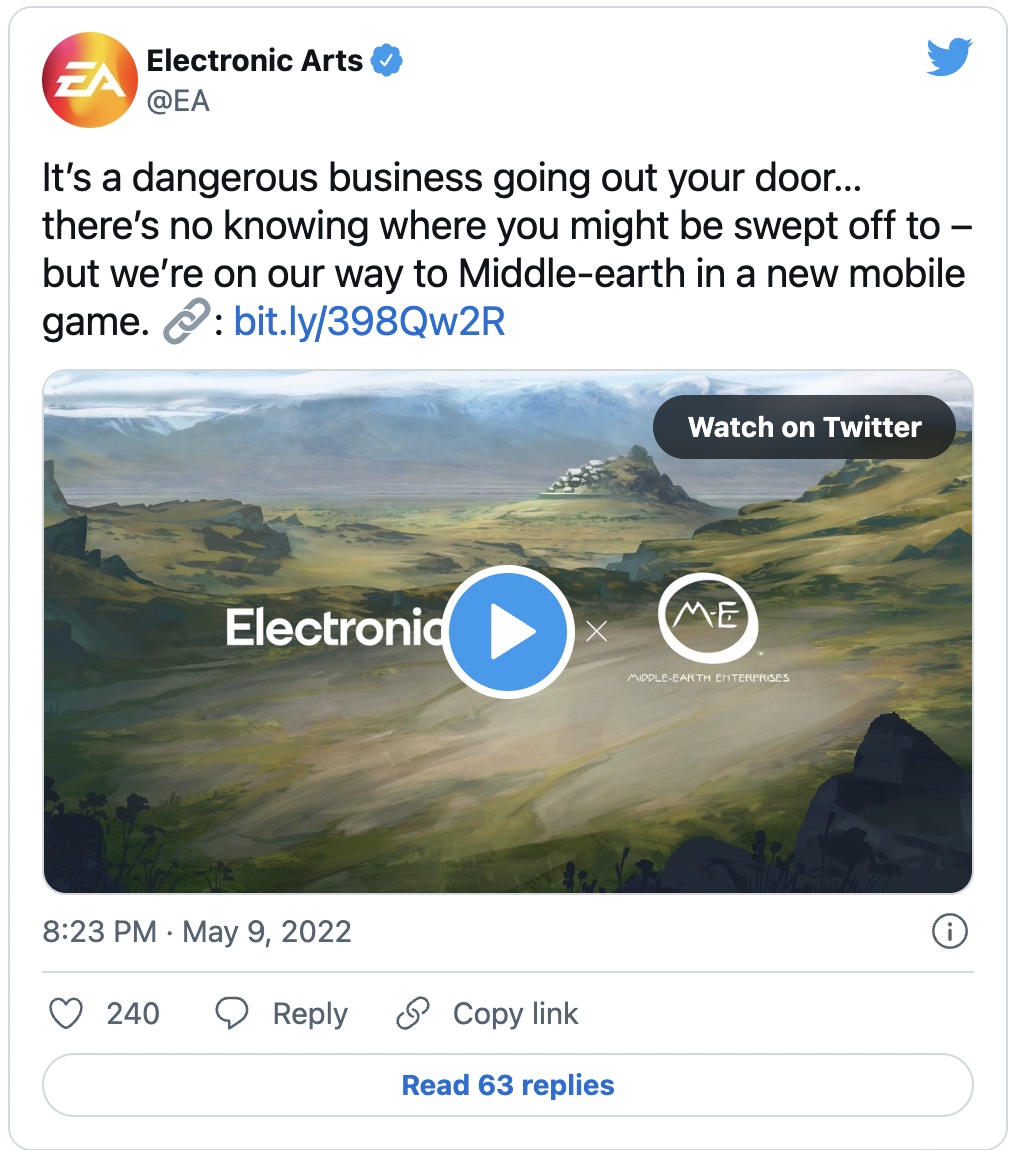The height and width of the screenshot is (1162, 1014).
Task: Like the tweet with the heart icon
Action: click(x=66, y=1014)
